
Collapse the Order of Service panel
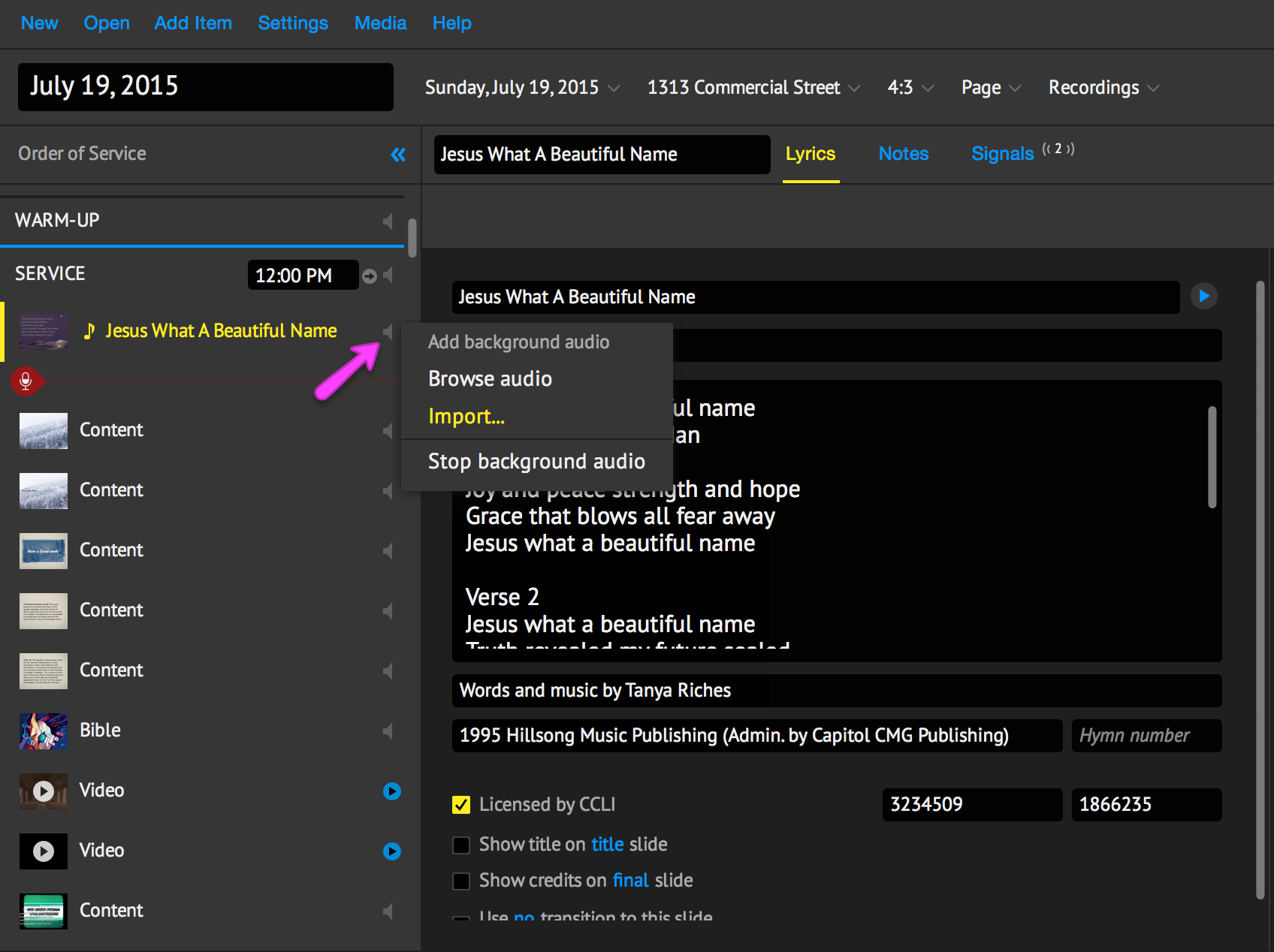398,155
